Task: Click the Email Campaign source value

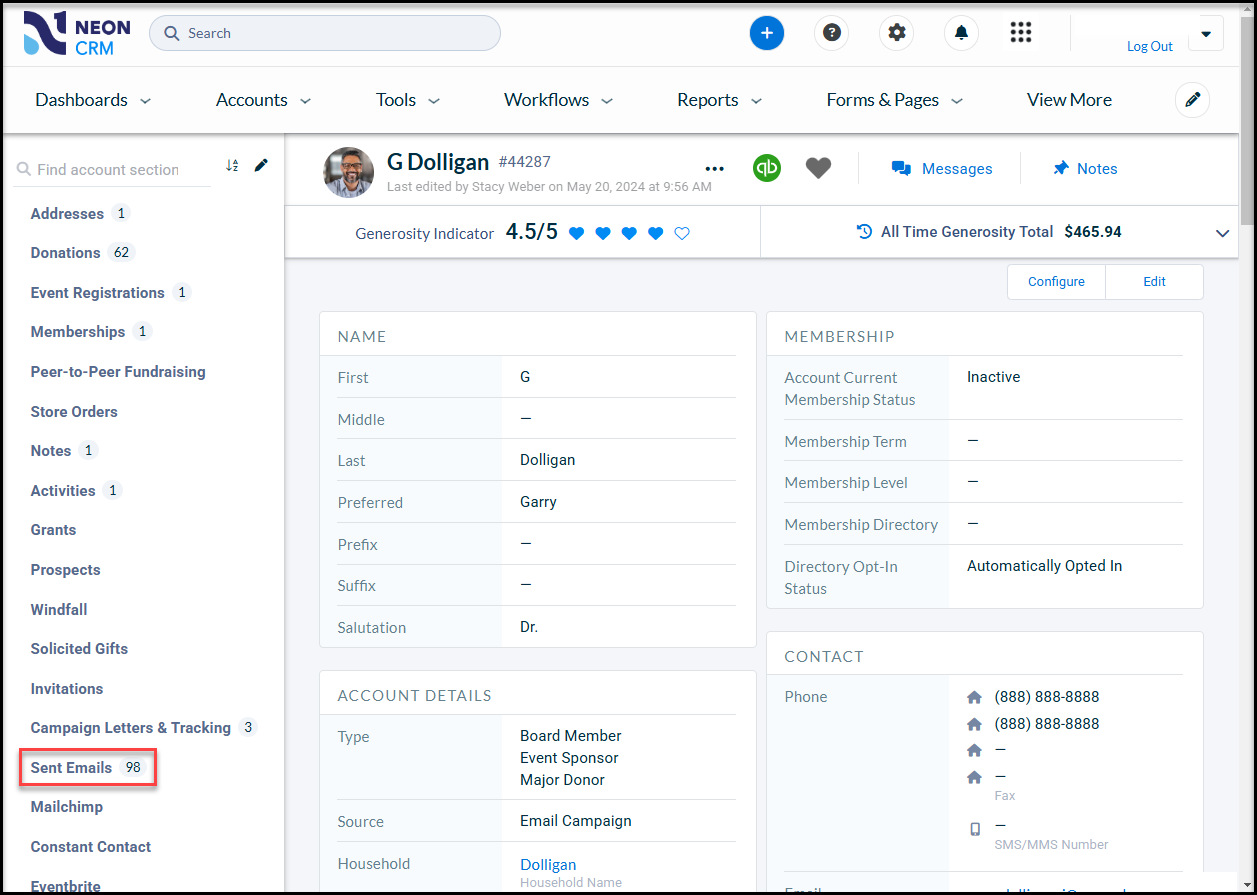Action: [576, 821]
